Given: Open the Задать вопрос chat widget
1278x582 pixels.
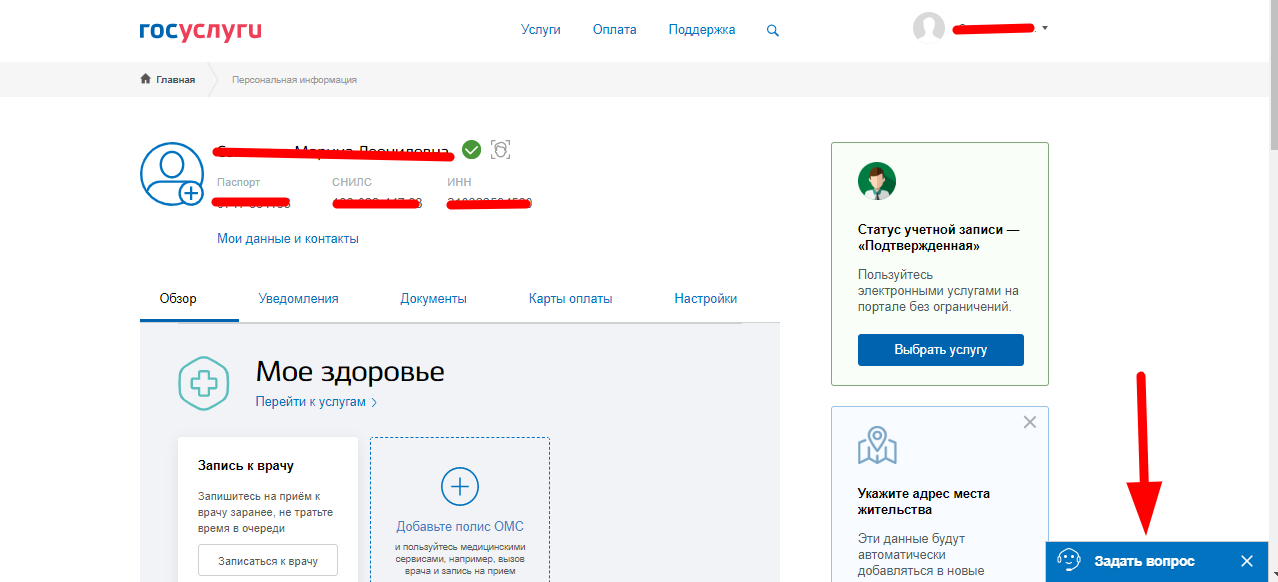Looking at the screenshot, I should coord(1143,561).
